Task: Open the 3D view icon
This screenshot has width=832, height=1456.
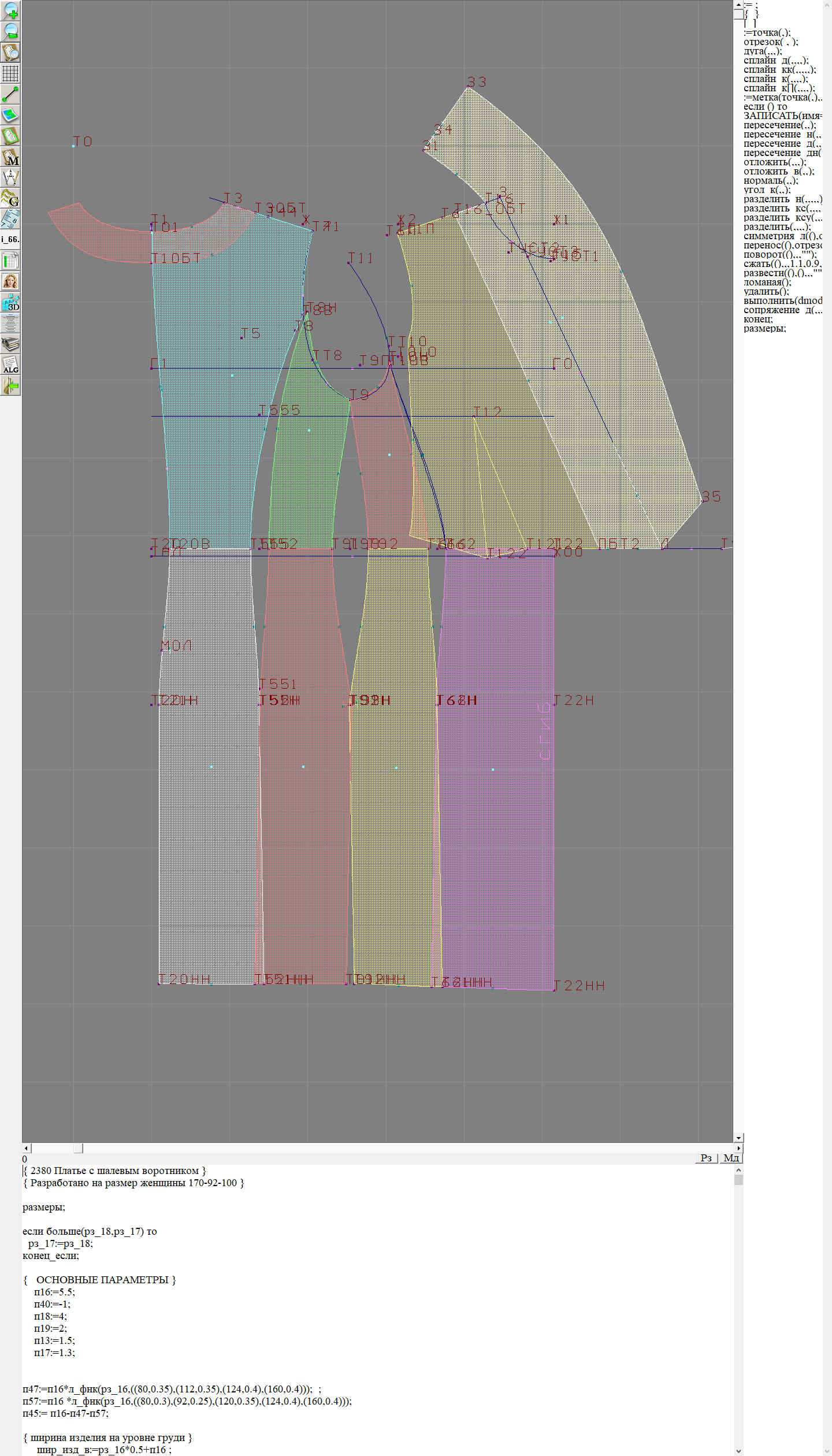Action: pos(10,302)
